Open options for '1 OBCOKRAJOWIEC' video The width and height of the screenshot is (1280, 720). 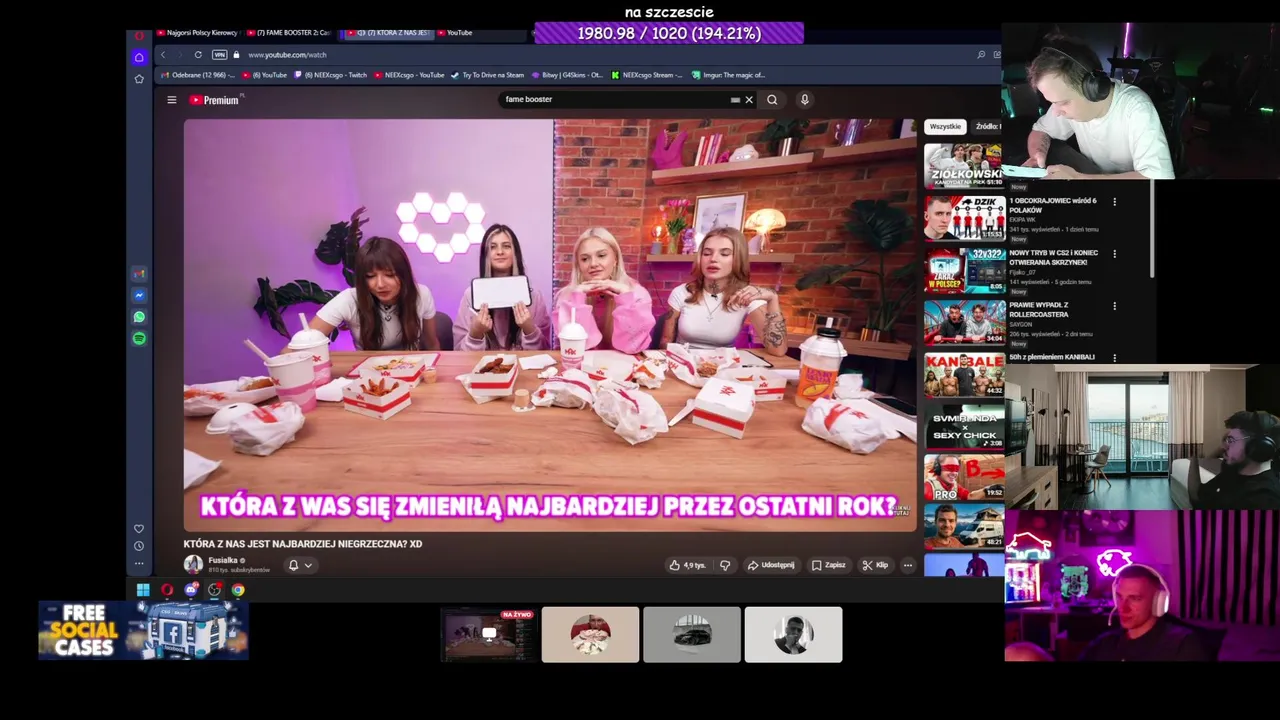1114,201
